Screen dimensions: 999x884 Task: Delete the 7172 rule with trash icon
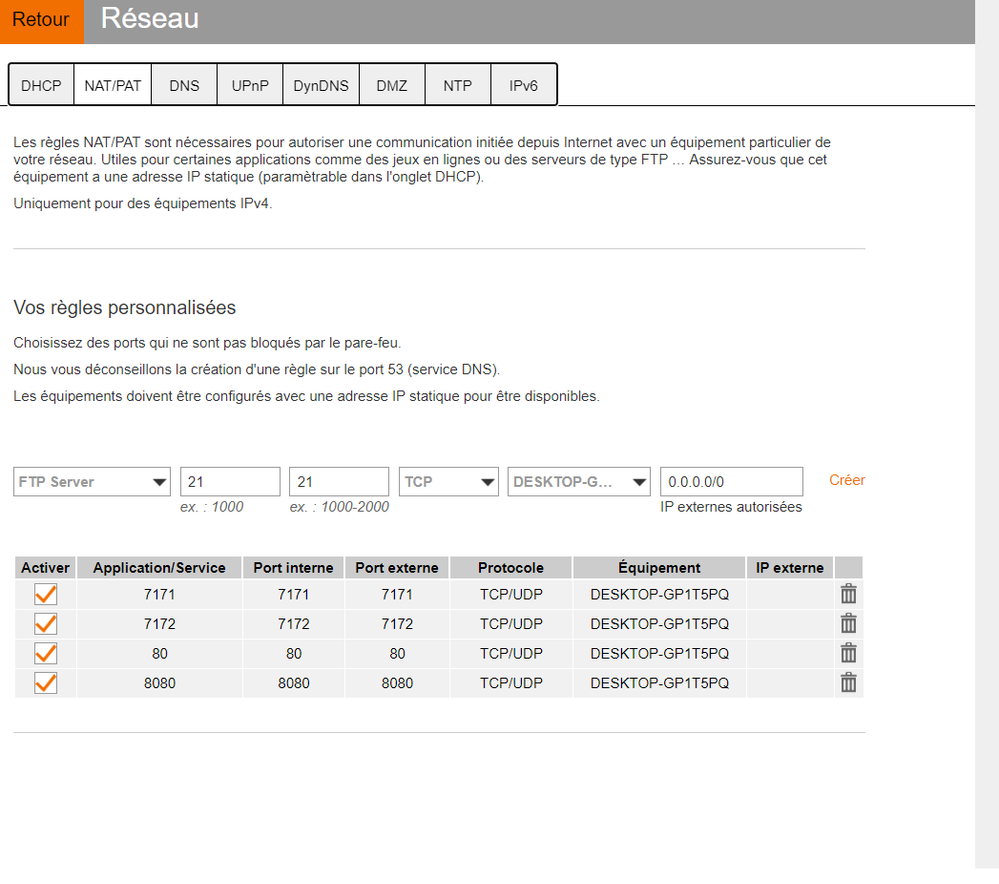pos(848,624)
